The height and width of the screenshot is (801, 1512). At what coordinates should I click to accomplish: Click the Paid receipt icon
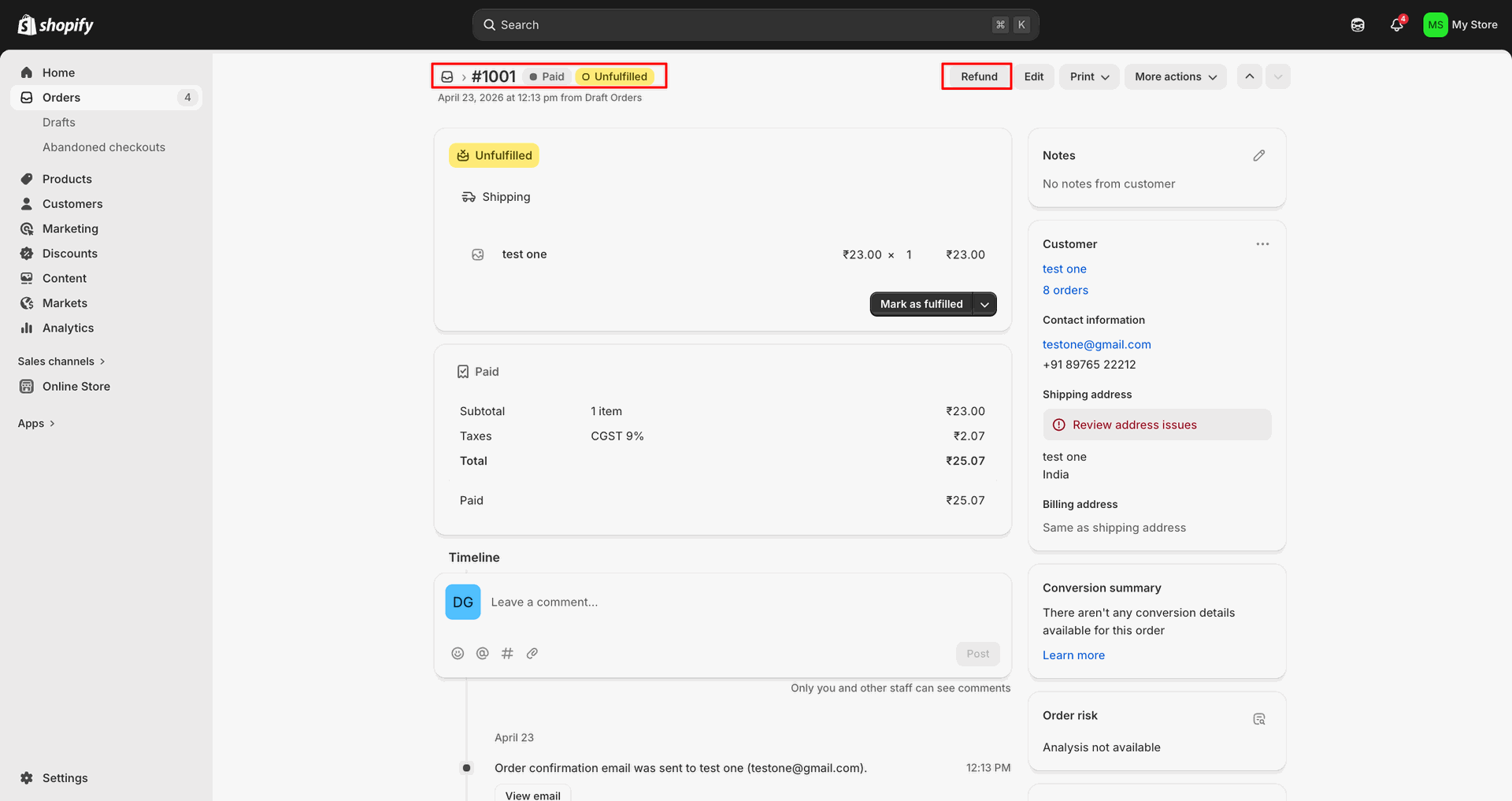(x=463, y=372)
